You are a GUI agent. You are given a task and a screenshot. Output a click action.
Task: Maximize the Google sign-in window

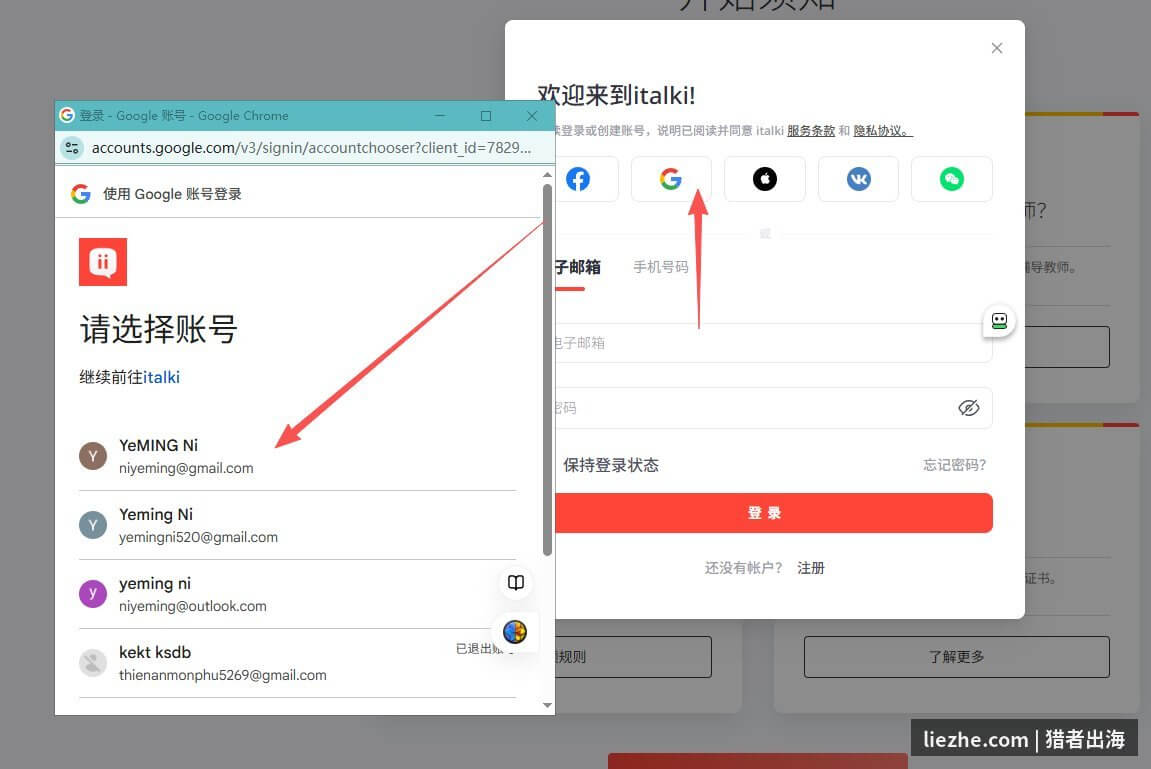pyautogui.click(x=486, y=116)
